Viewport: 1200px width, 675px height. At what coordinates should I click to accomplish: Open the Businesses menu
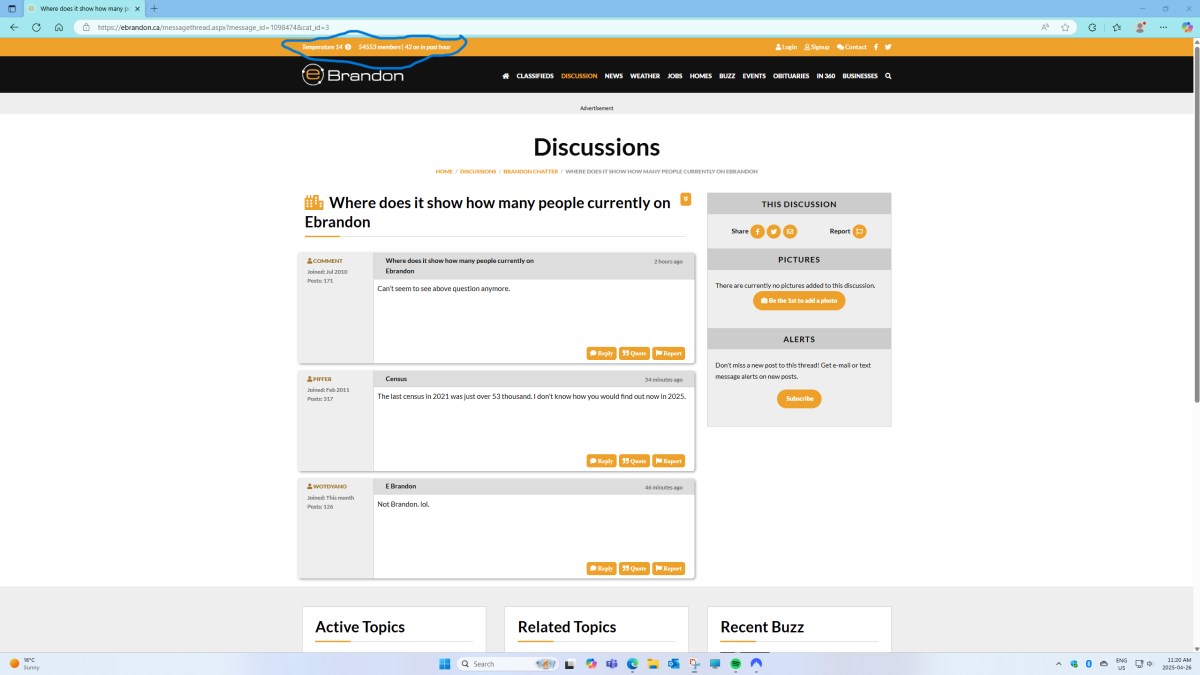860,76
